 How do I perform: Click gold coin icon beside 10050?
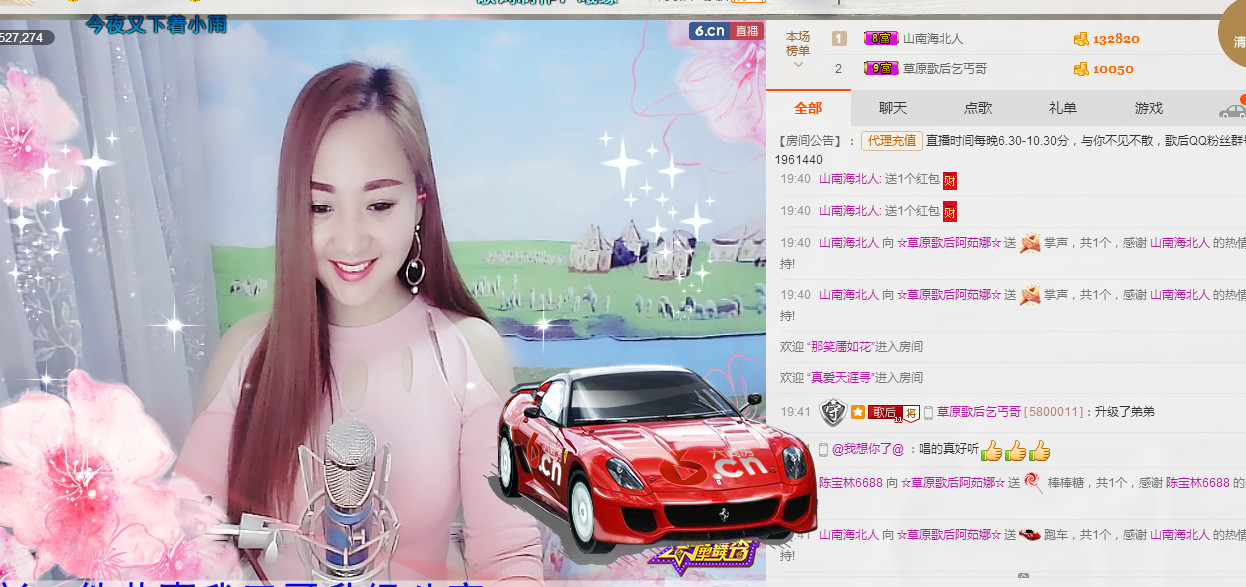(x=1080, y=69)
